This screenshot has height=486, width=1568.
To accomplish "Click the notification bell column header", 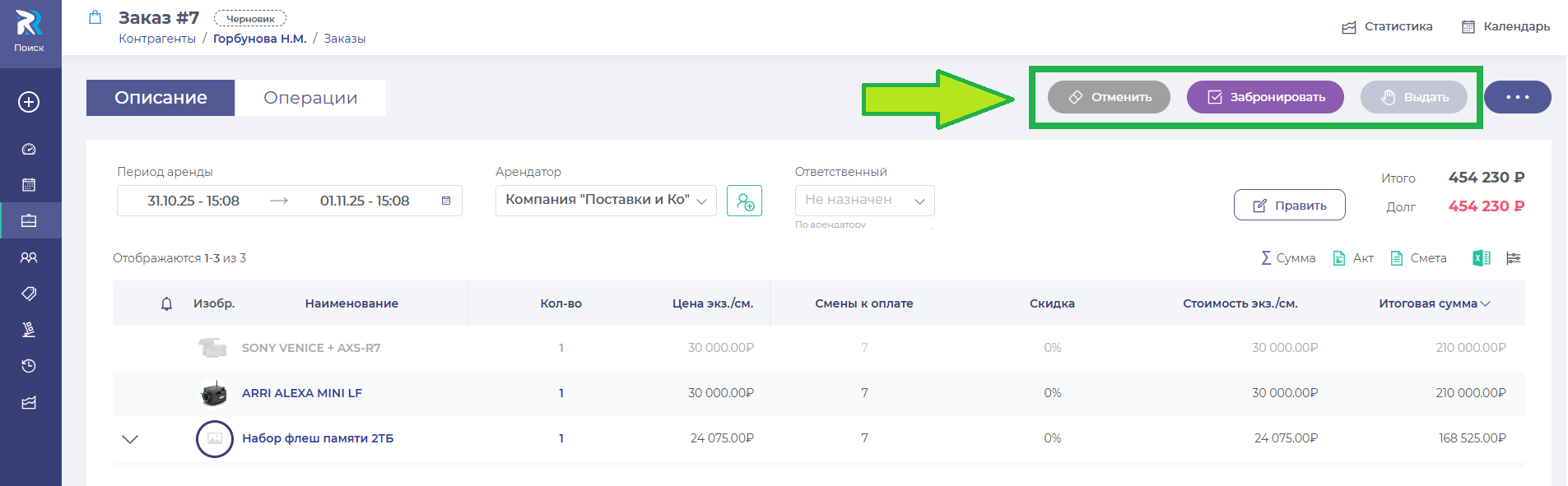I will click(166, 303).
